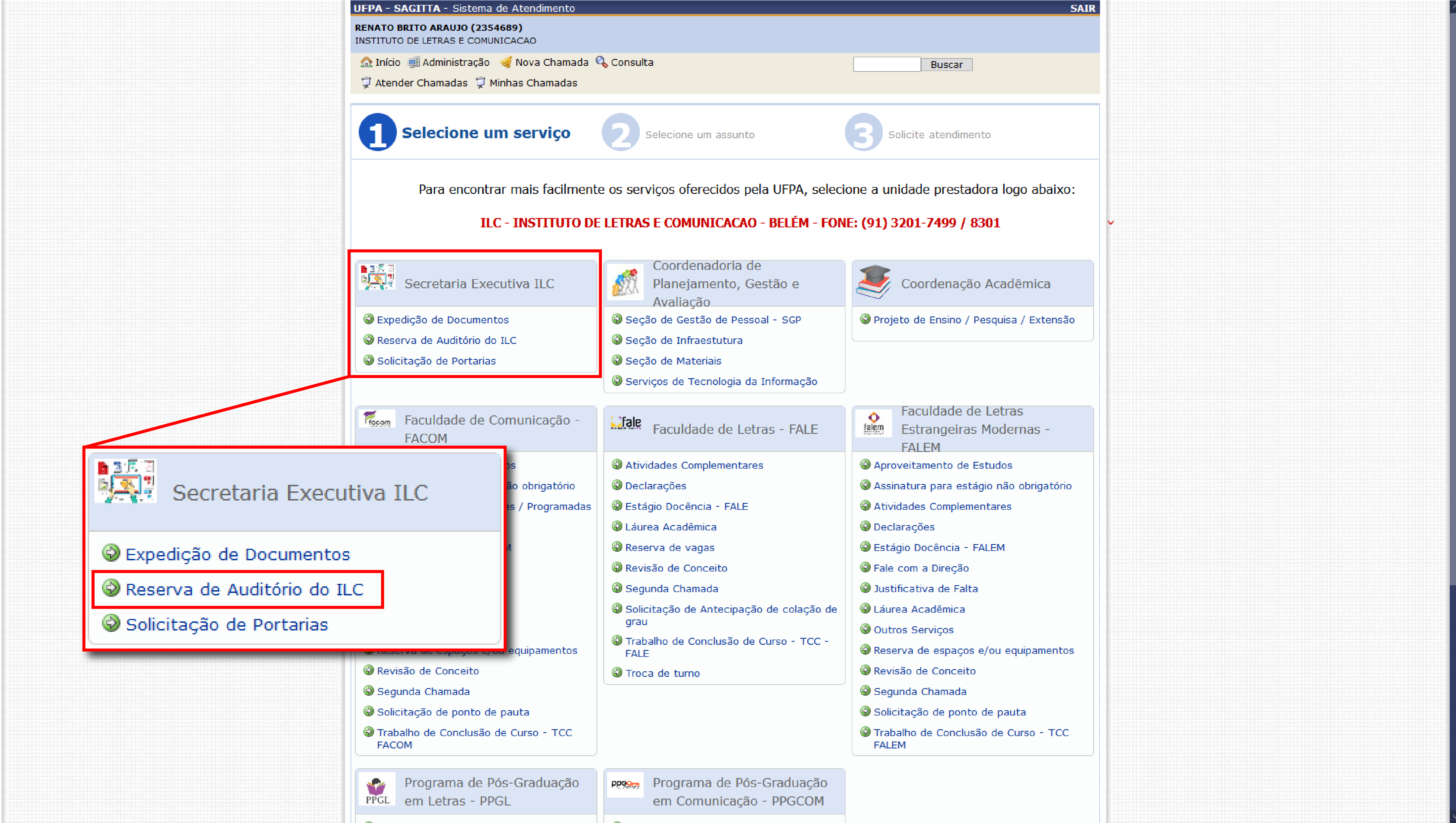Open the Atender Chamadas menu item
Screen dimensions: 1456x823
(x=421, y=83)
